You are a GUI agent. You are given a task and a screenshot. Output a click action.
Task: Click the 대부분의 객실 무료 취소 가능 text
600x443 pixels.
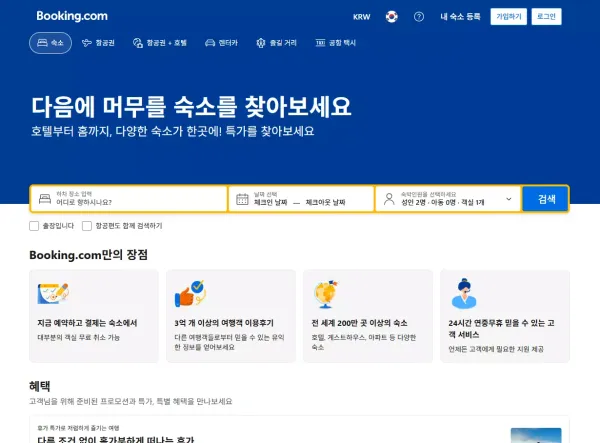click(78, 337)
